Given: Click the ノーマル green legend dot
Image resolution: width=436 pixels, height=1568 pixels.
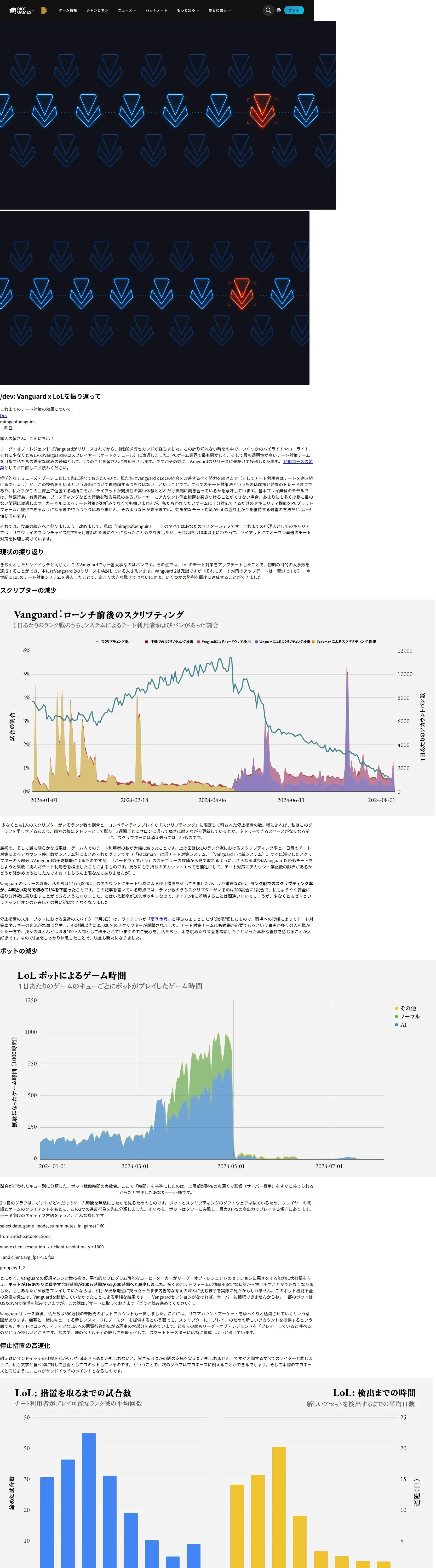Looking at the screenshot, I should pos(397,1017).
